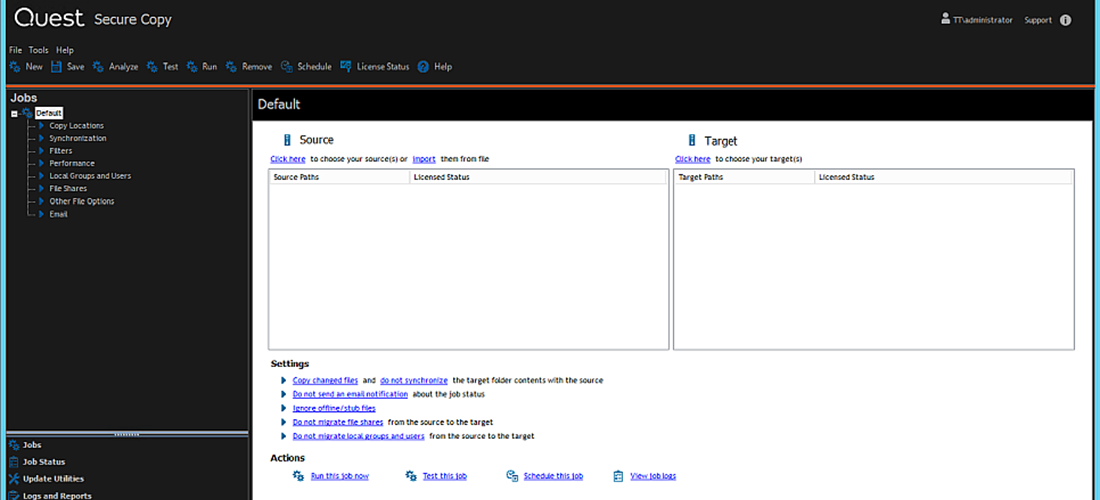
Task: Expand the Email arrow in tree
Action: [41, 214]
